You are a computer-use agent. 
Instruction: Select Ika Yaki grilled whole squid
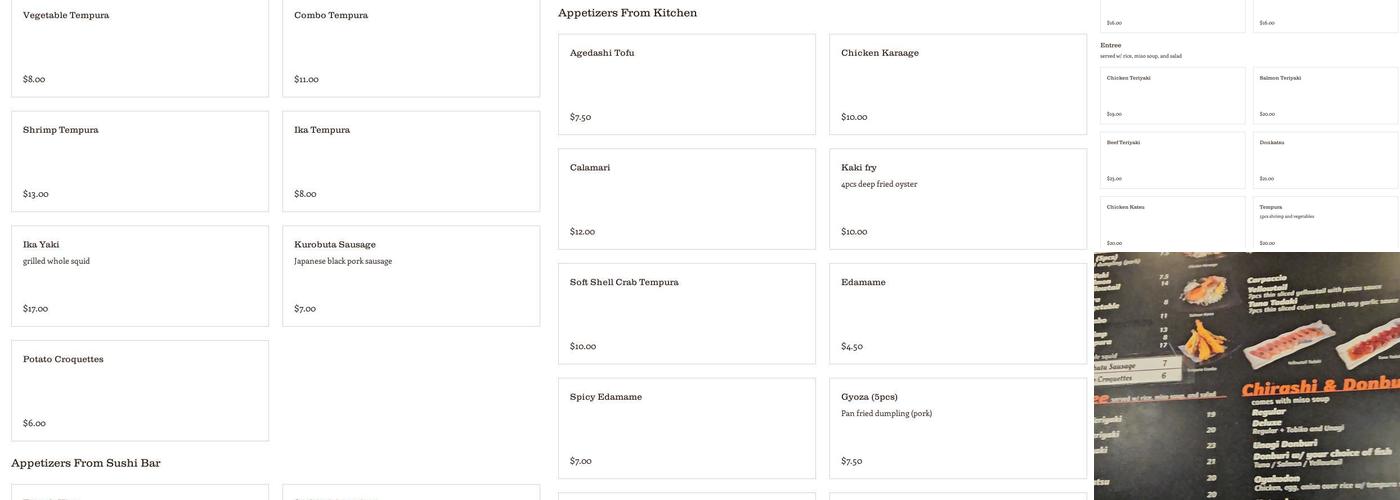point(140,276)
